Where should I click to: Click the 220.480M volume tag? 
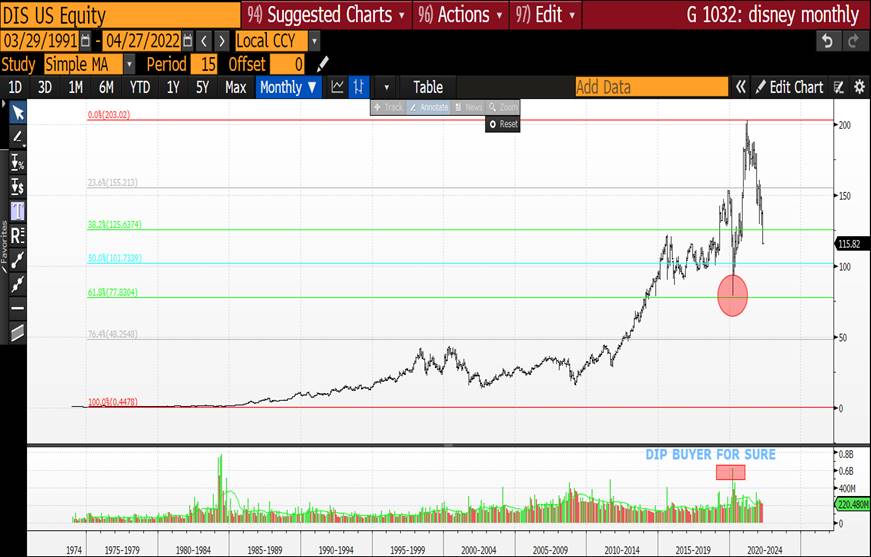coord(852,505)
